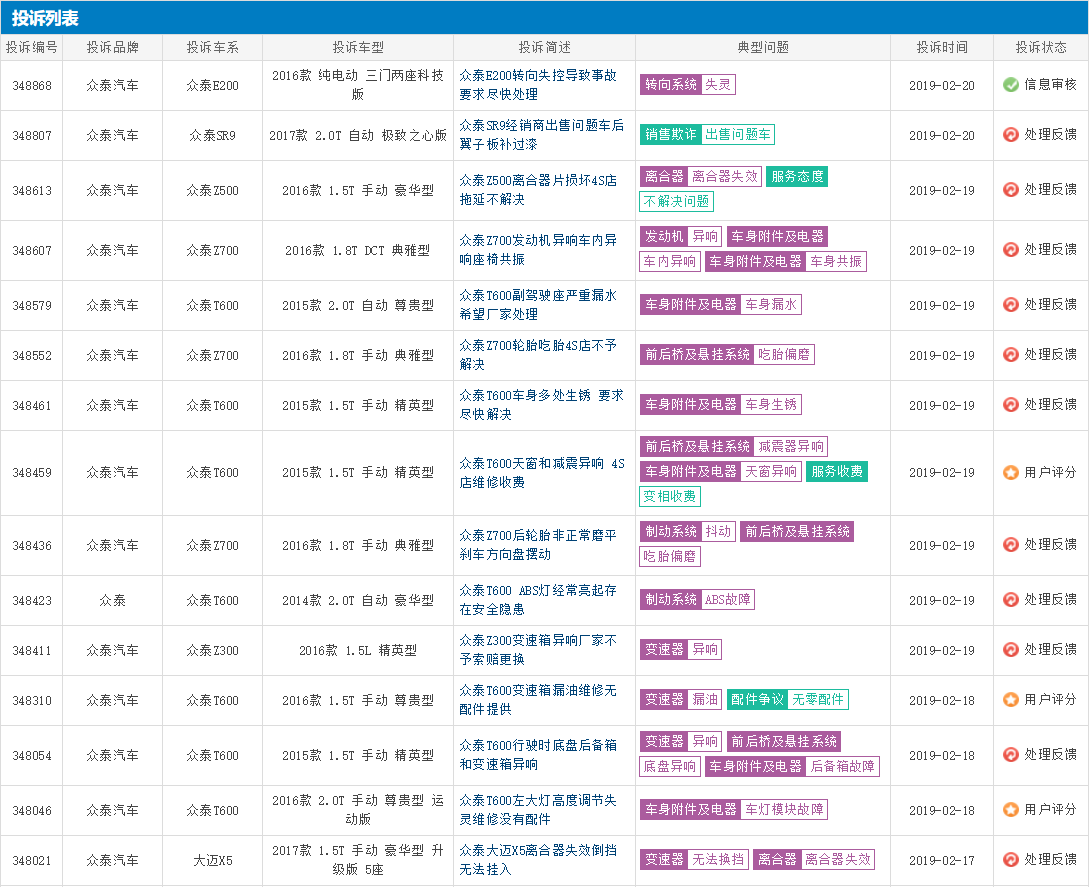The height and width of the screenshot is (887, 1092).
Task: Click 减震异响 tag in row 348459
Action: pos(790,447)
